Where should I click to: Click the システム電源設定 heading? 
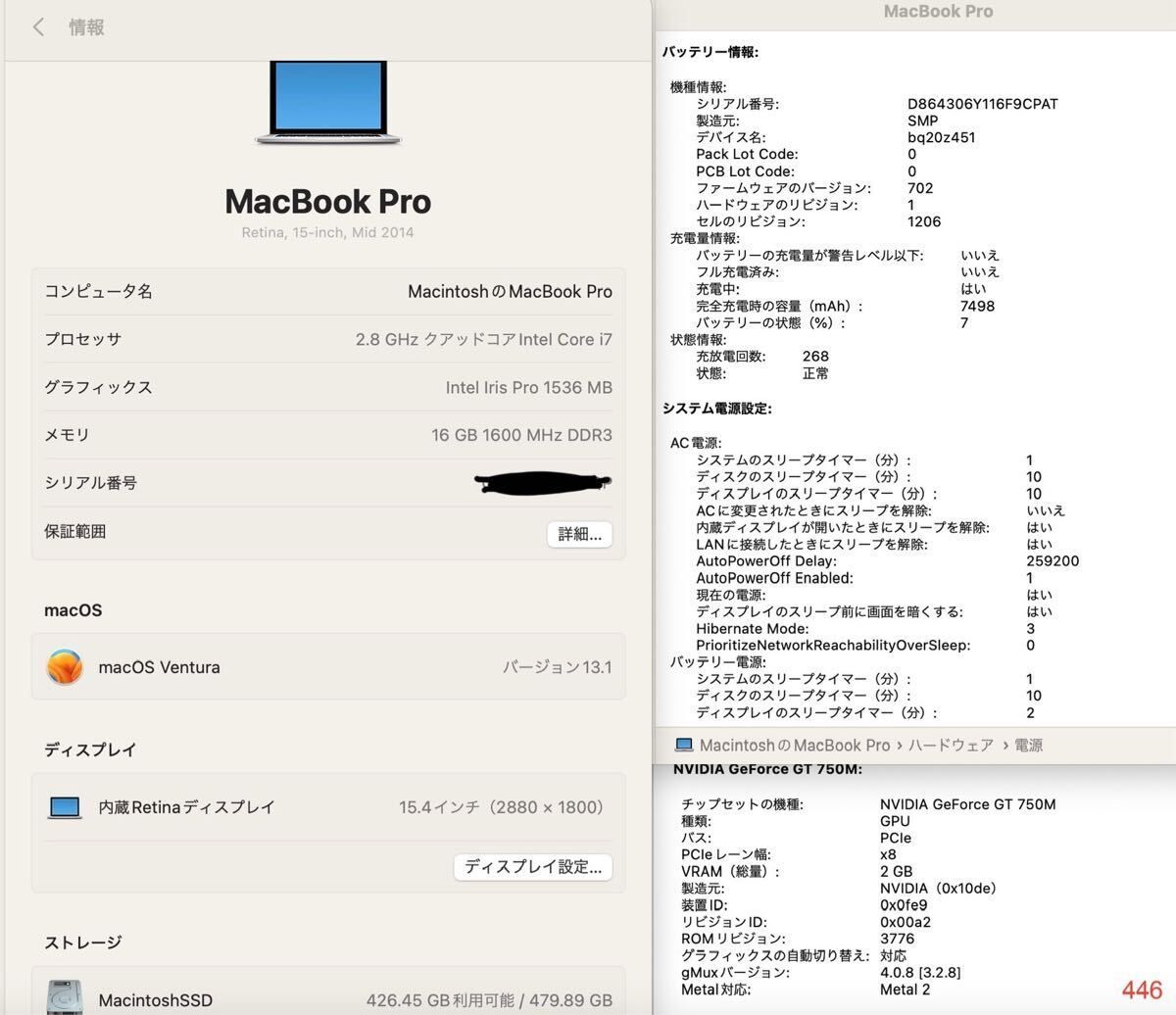[x=717, y=409]
